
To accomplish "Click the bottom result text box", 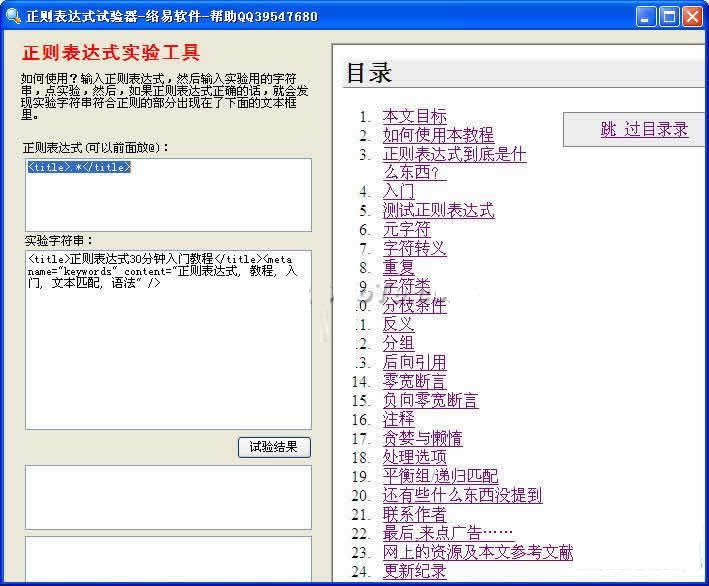I will (x=168, y=559).
